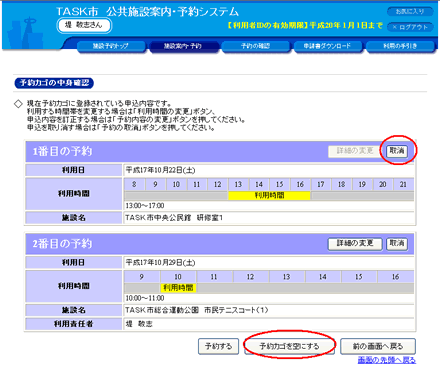Viewport: 440px width, 365px height.
Task: Go to the 予約の確認 tab
Action: [255, 46]
